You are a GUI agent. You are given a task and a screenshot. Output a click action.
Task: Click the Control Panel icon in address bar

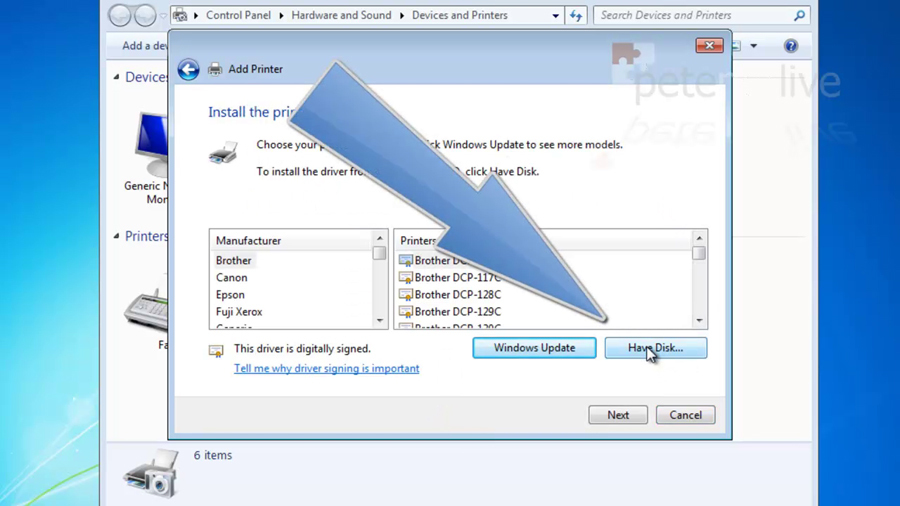tap(180, 15)
